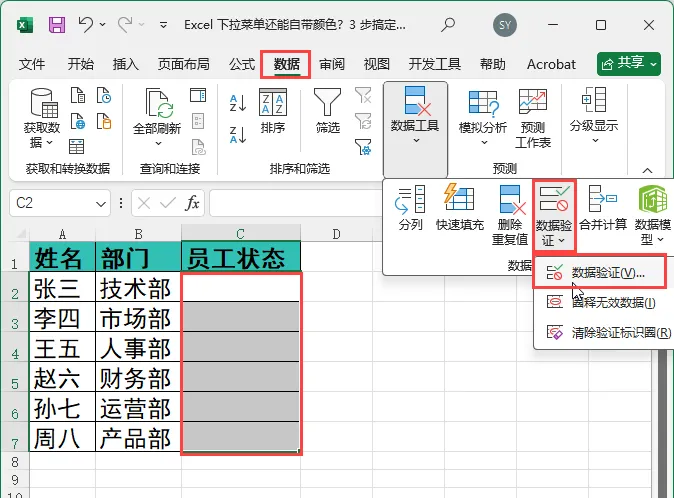674x498 pixels.
Task: Click the 快速填充 flash fill icon
Action: pos(460,208)
